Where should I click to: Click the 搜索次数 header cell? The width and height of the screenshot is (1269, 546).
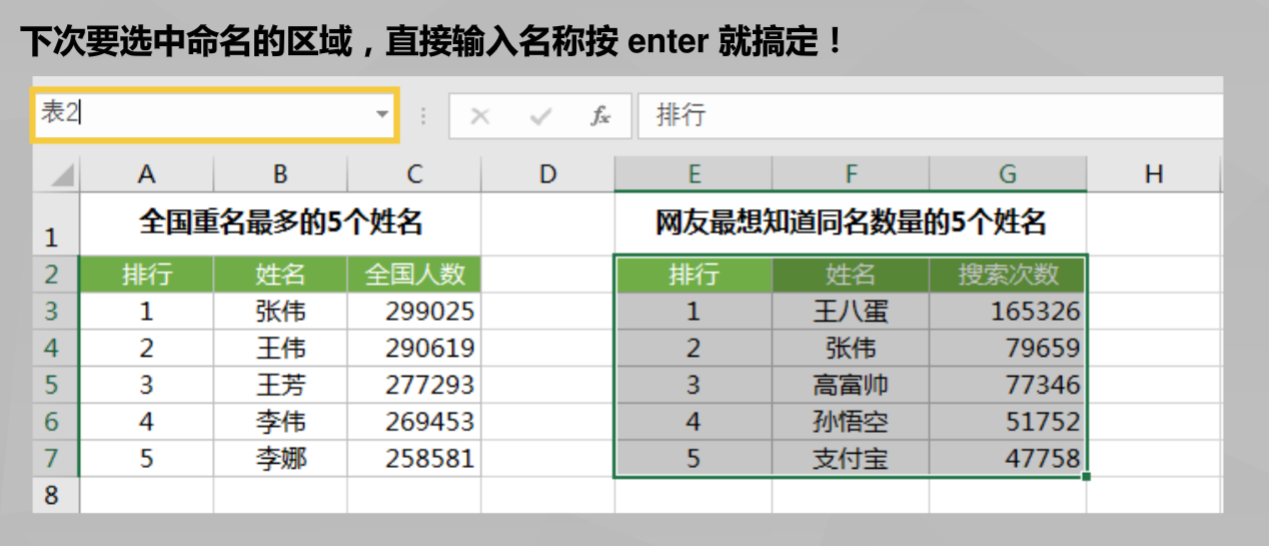pos(1007,274)
